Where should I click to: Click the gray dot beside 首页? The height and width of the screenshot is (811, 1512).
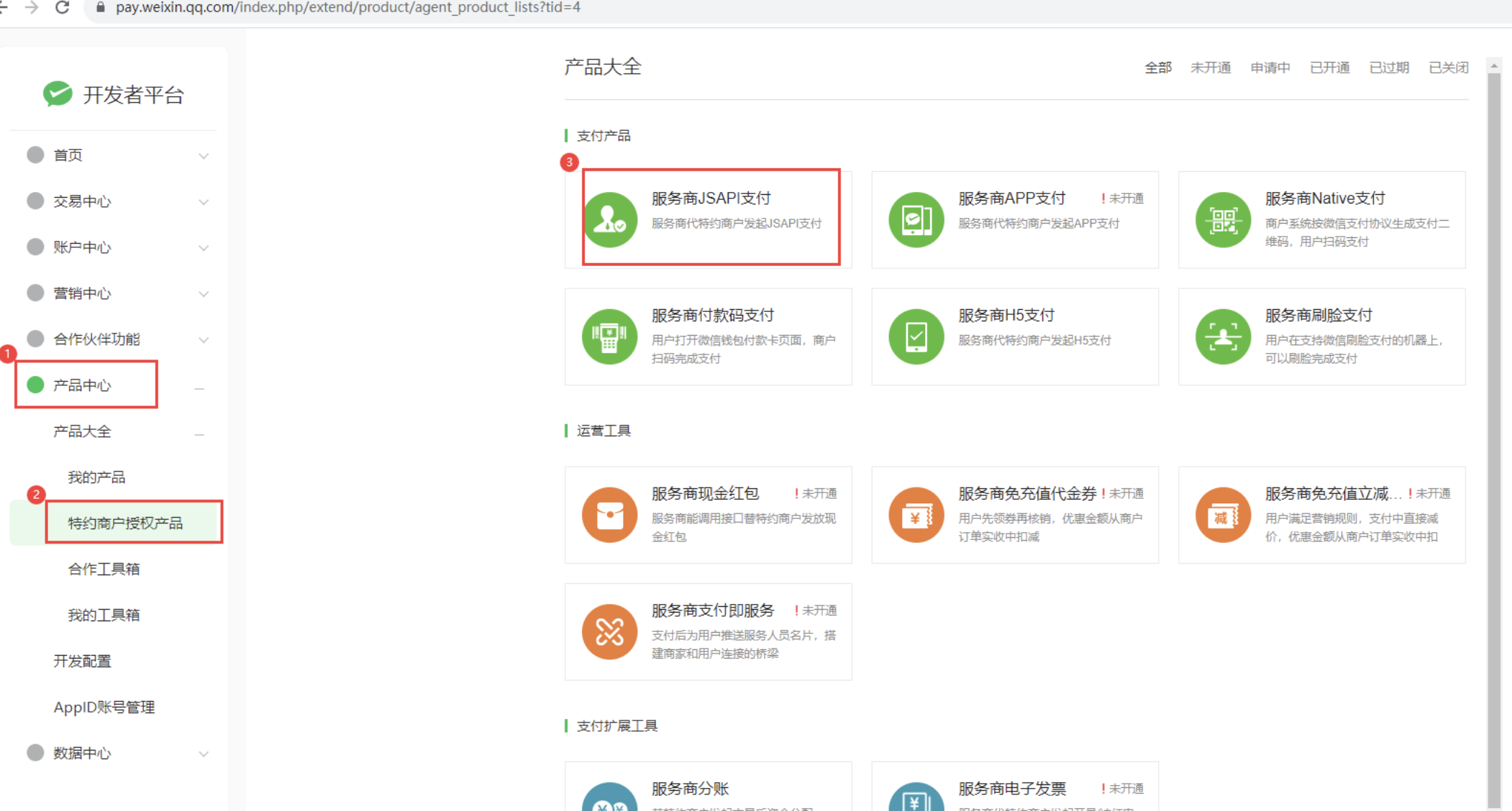tap(35, 155)
